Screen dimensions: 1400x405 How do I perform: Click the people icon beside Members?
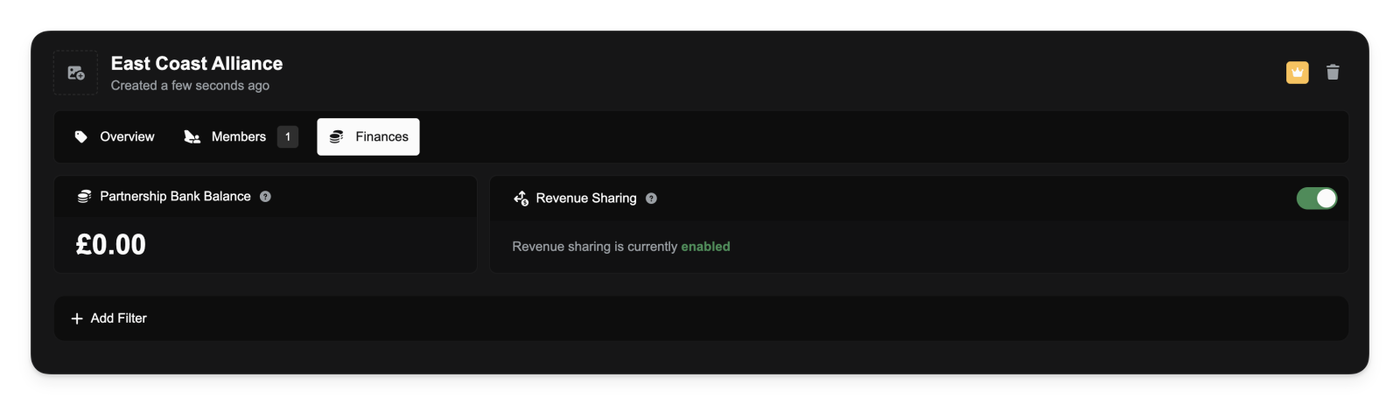click(192, 137)
